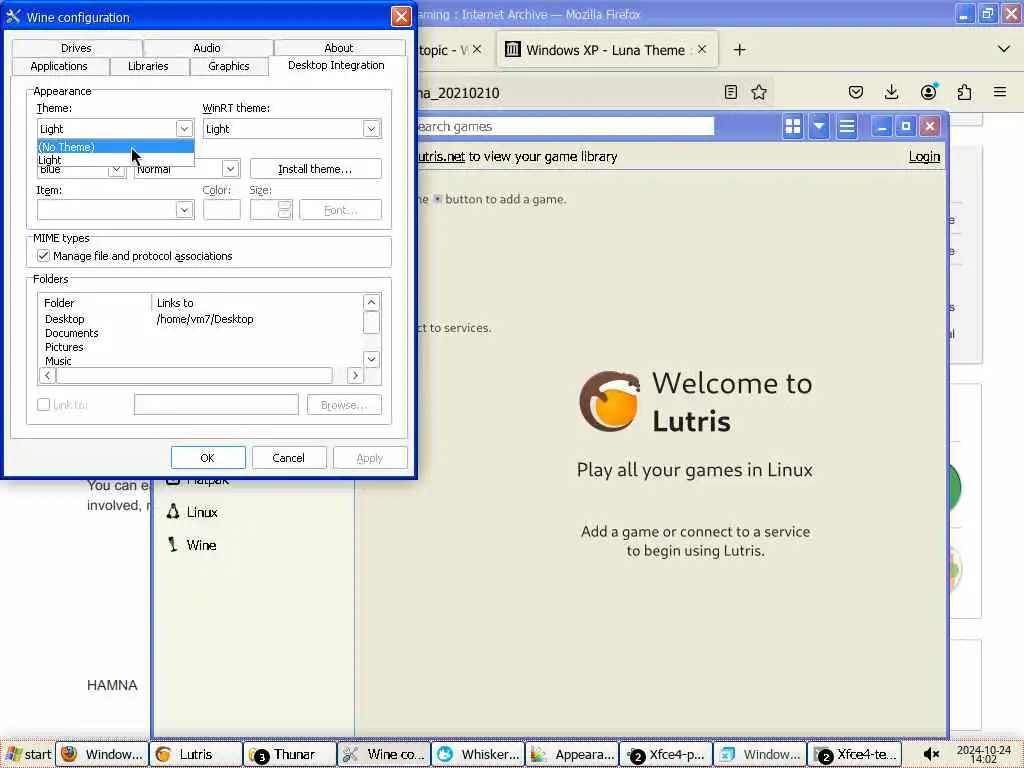
Task: Choose Light option in Theme dropdown list
Action: point(116,160)
